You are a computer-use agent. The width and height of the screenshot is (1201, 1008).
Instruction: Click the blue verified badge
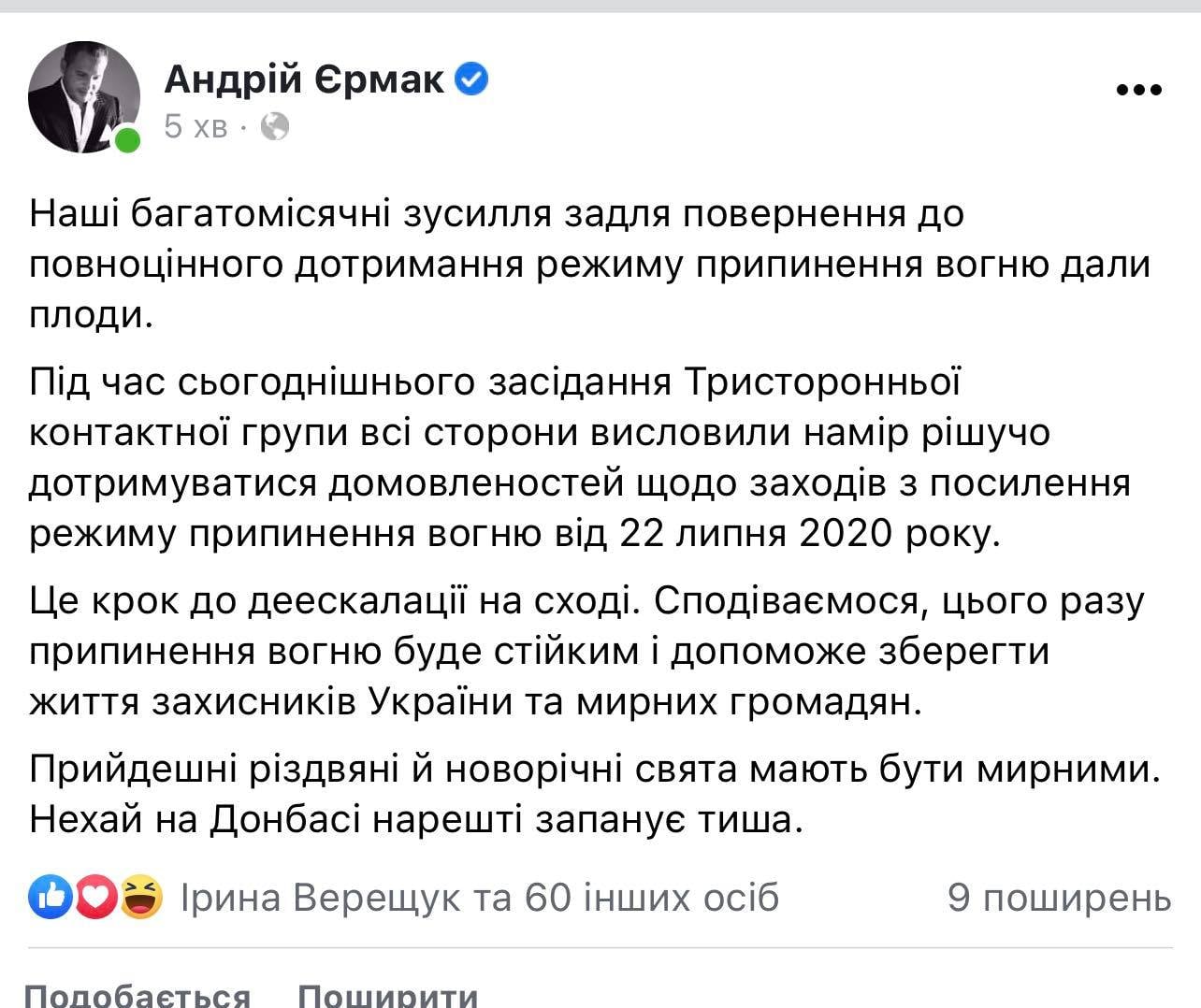pos(471,80)
